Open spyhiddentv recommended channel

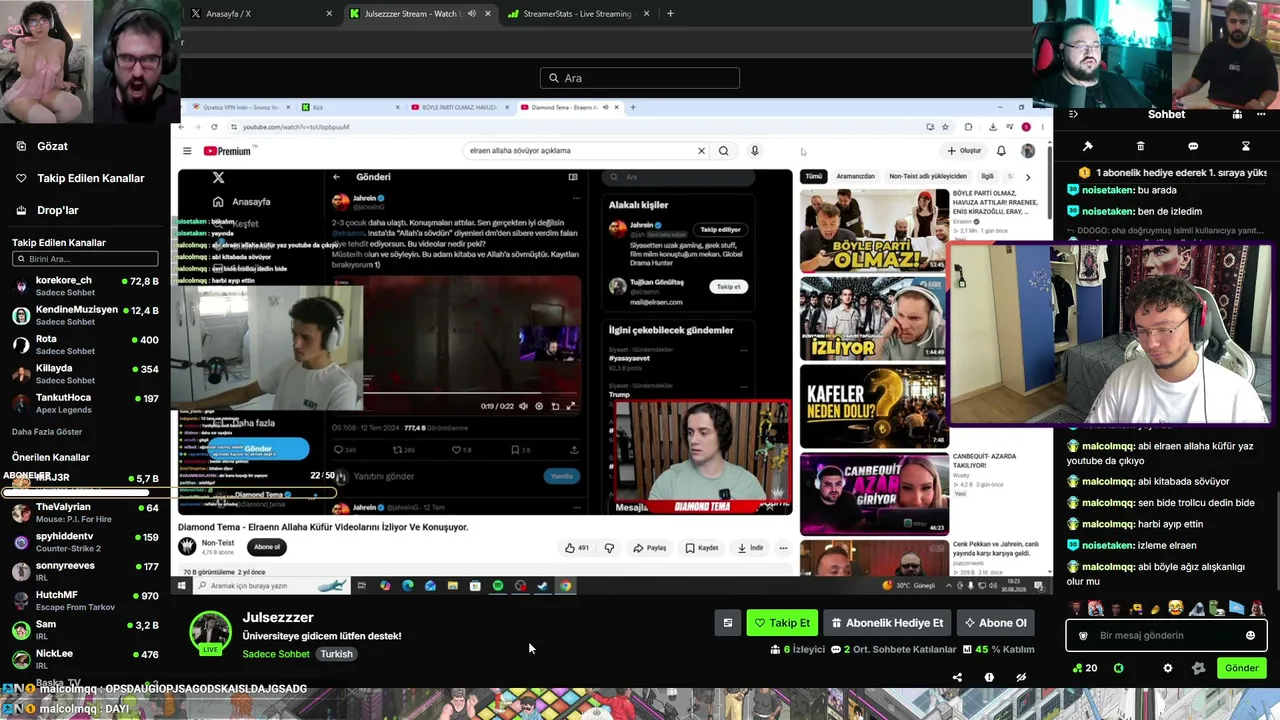click(x=85, y=542)
